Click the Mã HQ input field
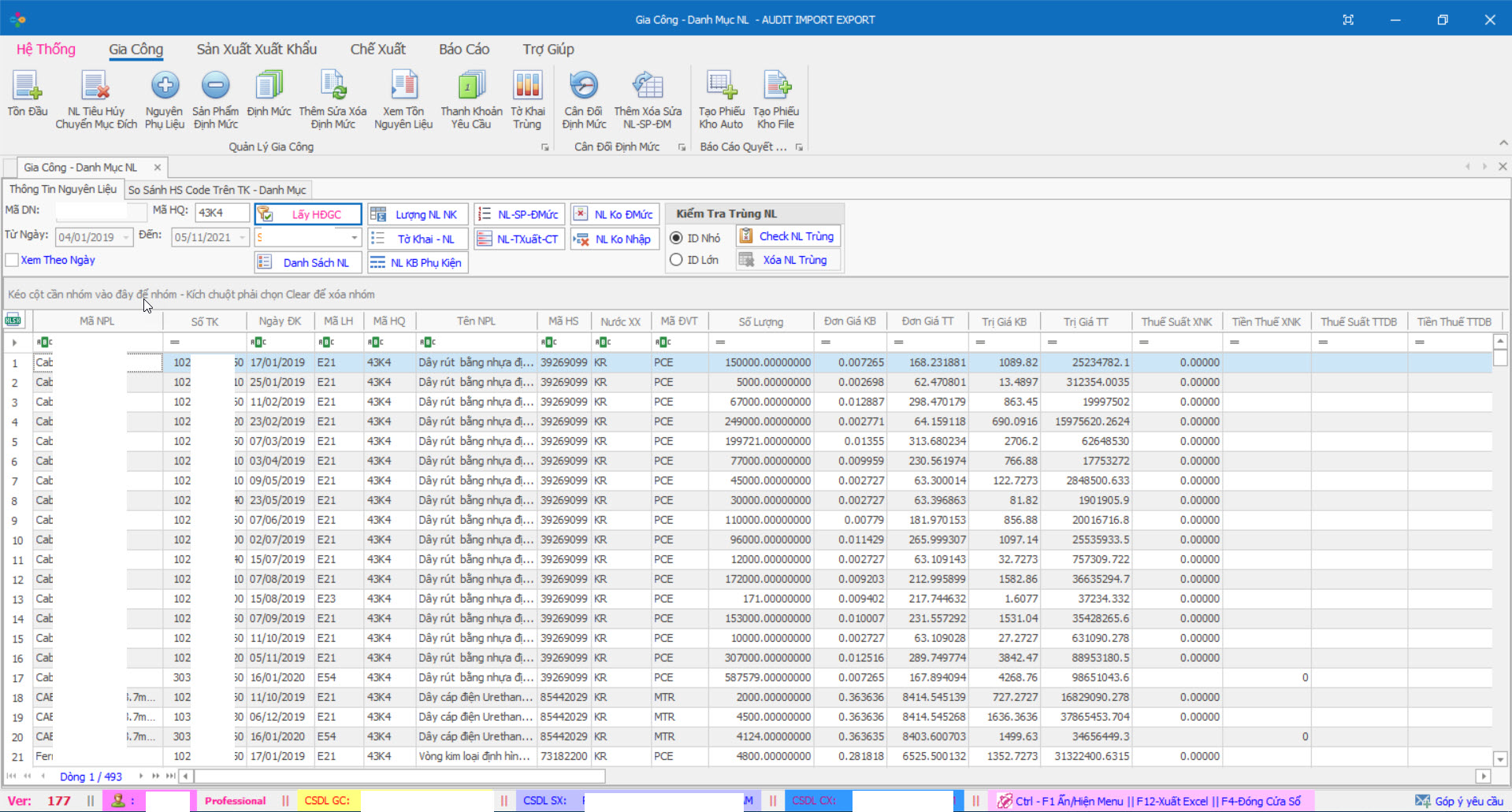 tap(221, 213)
